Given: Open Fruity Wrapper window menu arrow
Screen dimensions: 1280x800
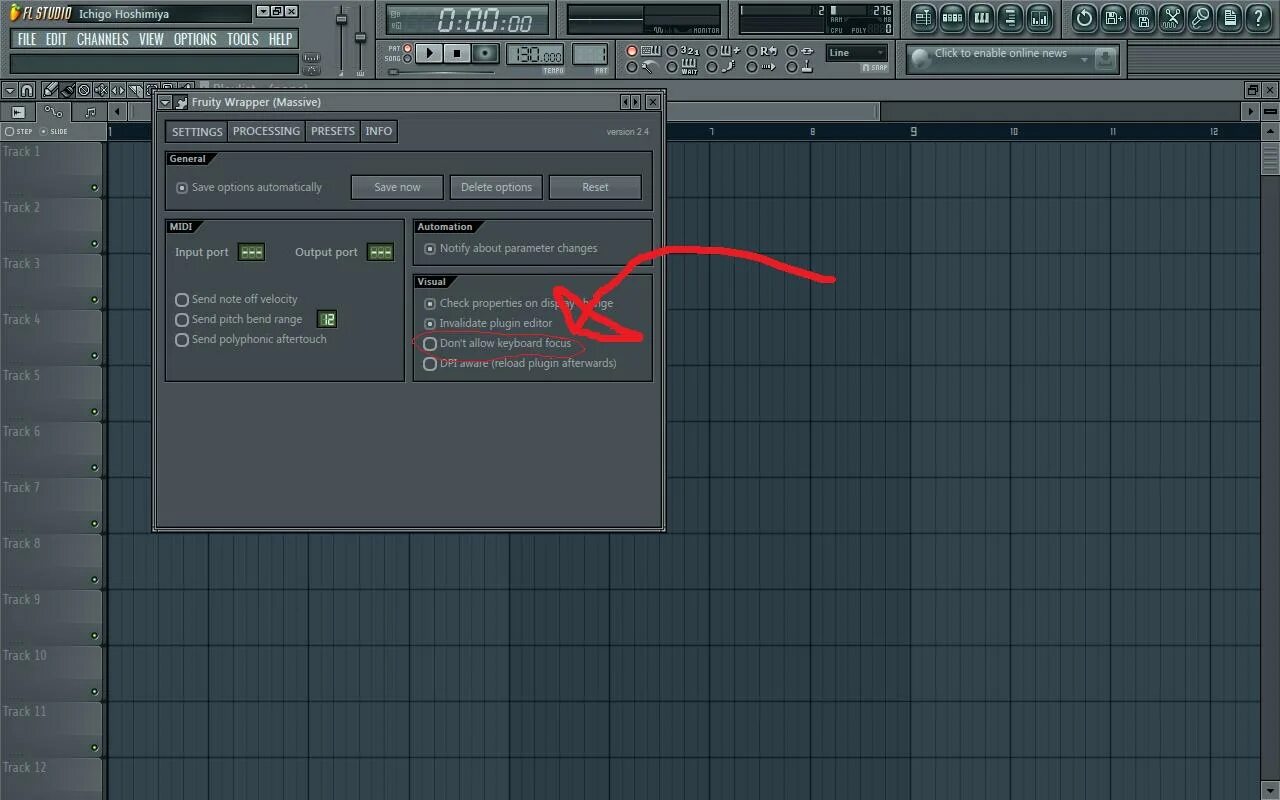Looking at the screenshot, I should tap(165, 103).
